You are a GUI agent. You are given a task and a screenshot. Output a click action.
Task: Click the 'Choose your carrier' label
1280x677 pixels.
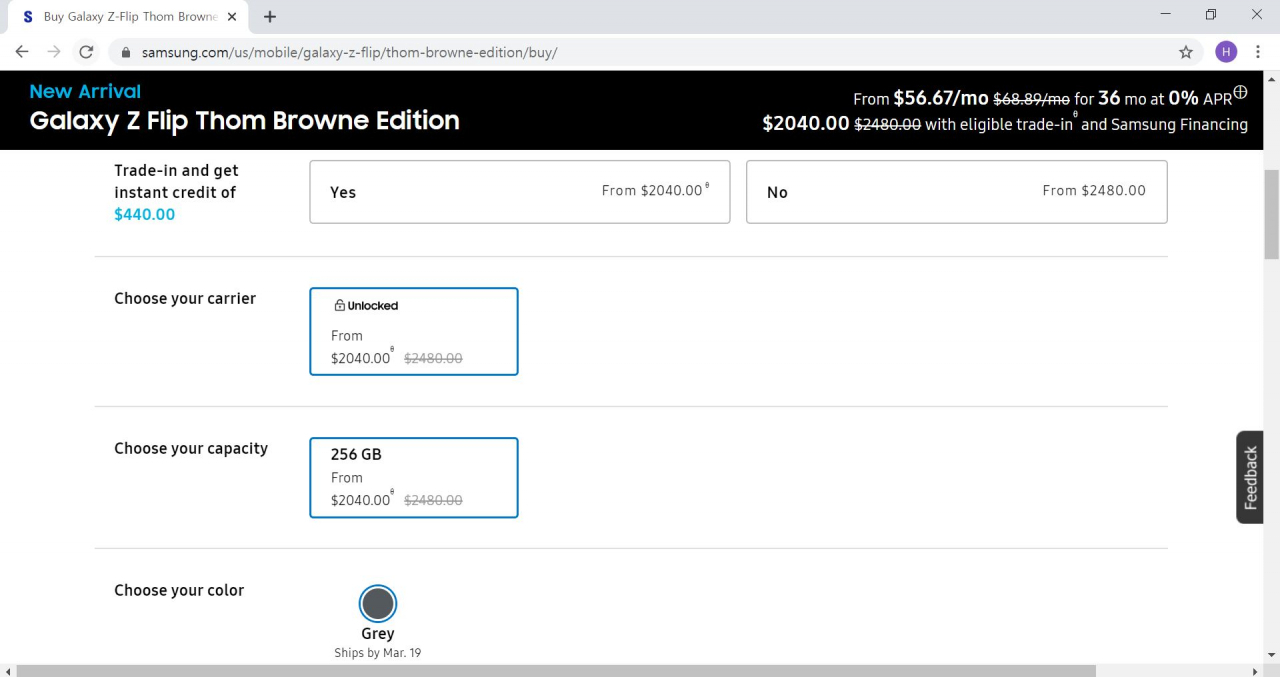click(x=185, y=298)
